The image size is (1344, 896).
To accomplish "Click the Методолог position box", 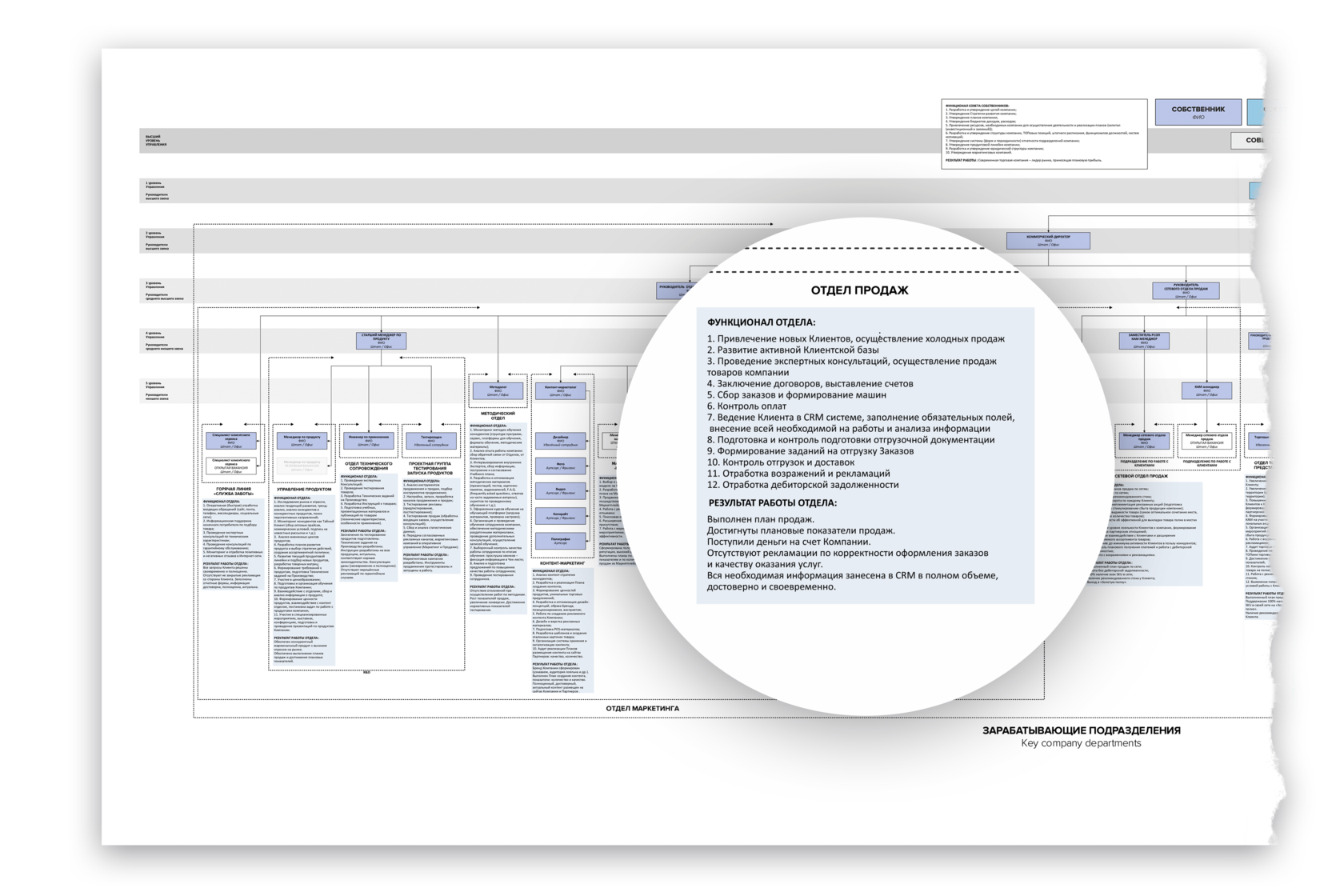I will pyautogui.click(x=498, y=390).
